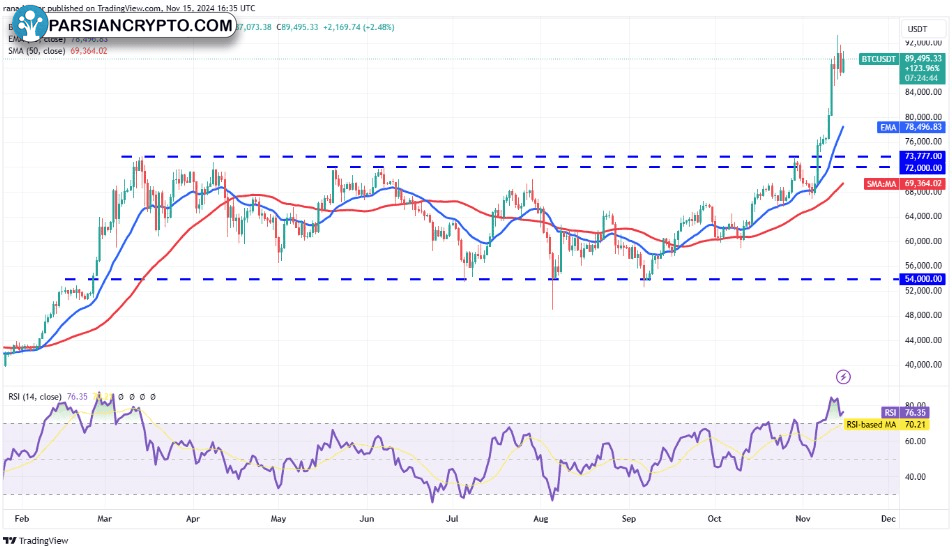Click the 69,364.02 SMA value on axis
The width and height of the screenshot is (952, 547).
pos(923,183)
